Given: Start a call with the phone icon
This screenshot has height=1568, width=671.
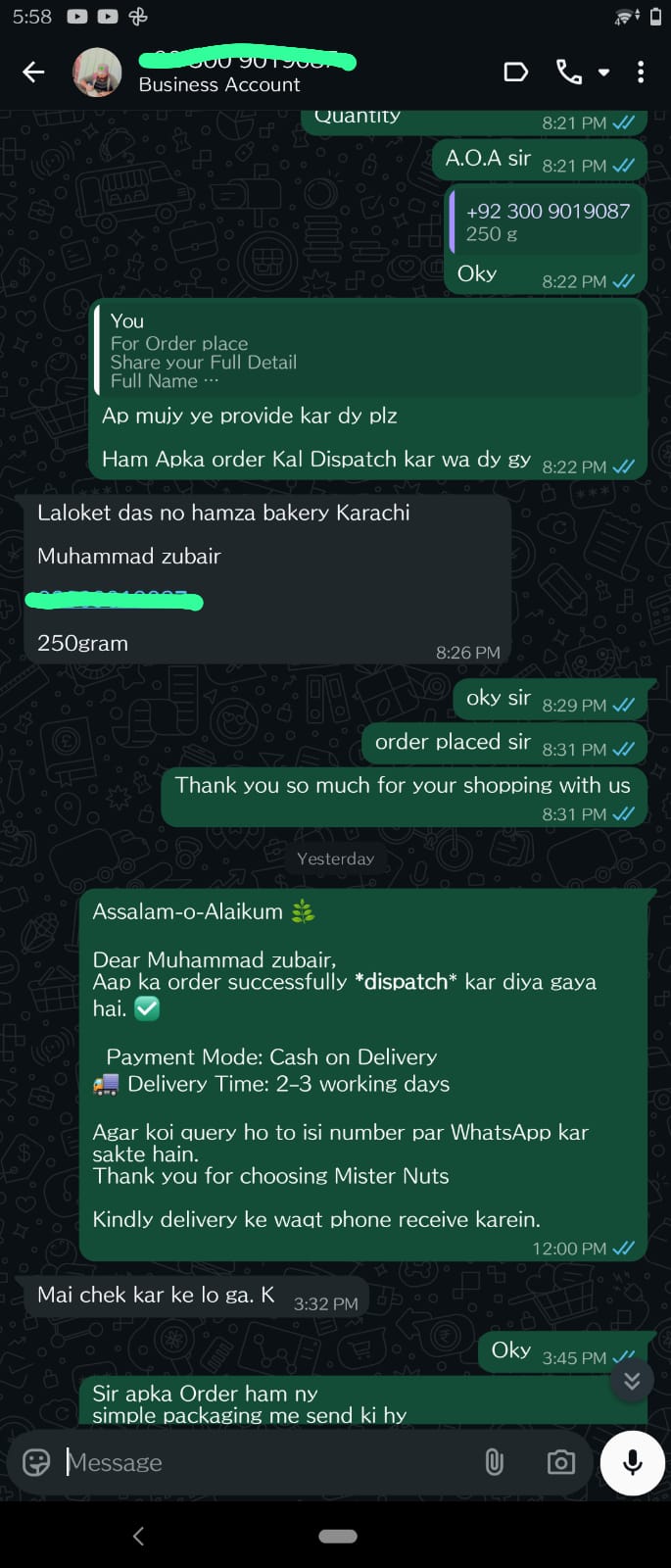Looking at the screenshot, I should coord(568,72).
